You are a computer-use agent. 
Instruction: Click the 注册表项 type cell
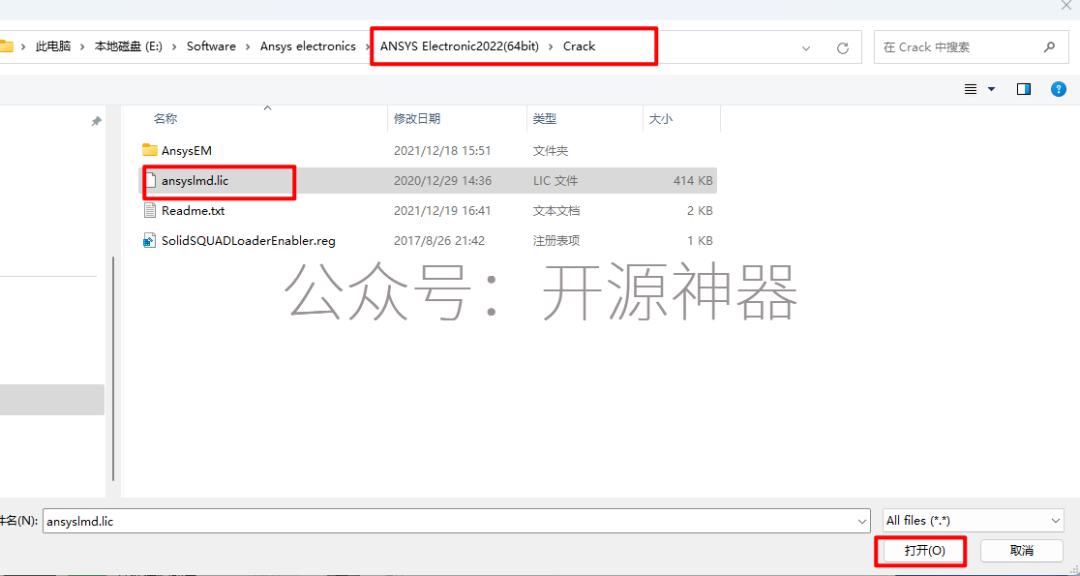(555, 241)
